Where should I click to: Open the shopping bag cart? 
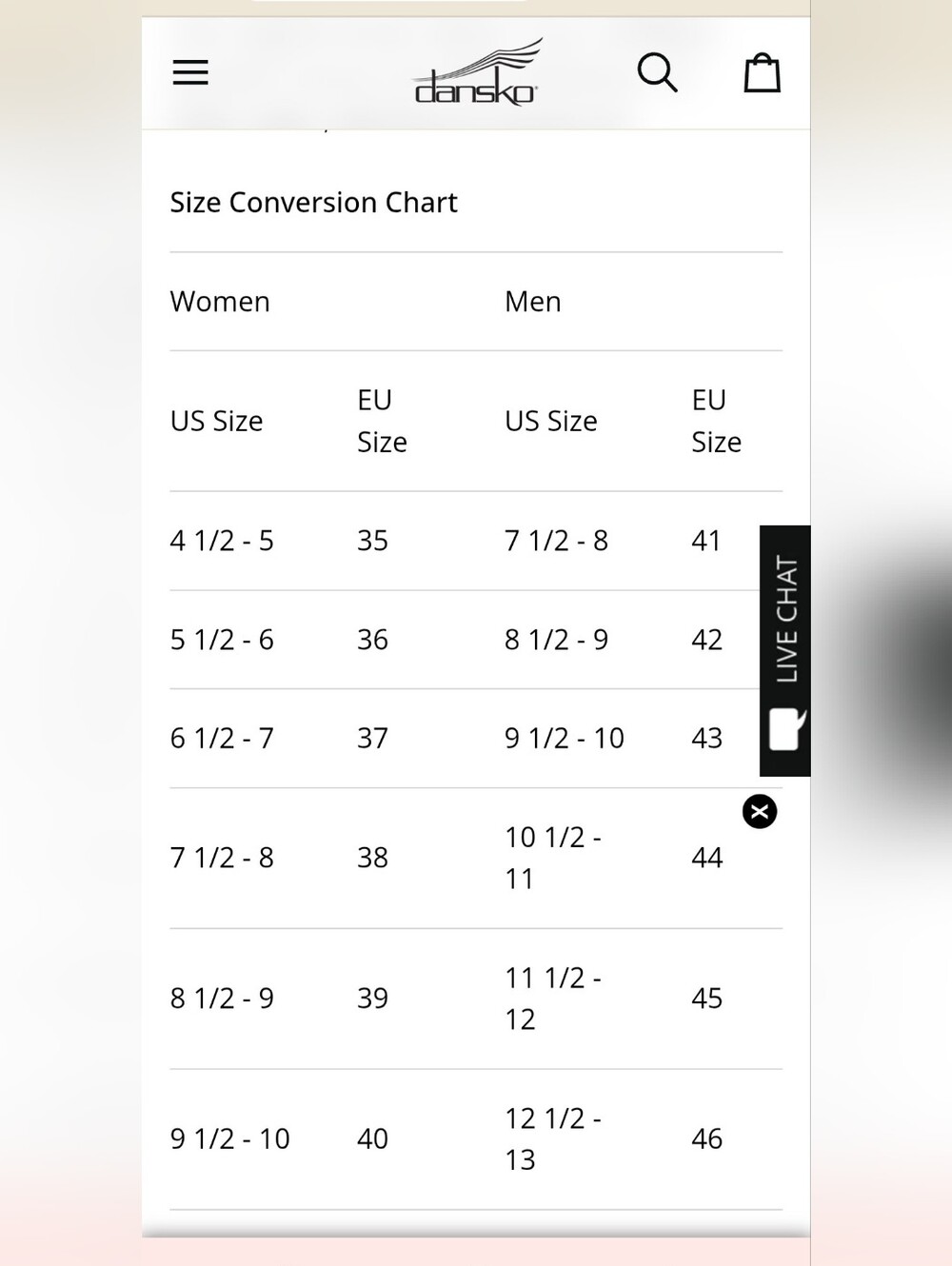(763, 72)
